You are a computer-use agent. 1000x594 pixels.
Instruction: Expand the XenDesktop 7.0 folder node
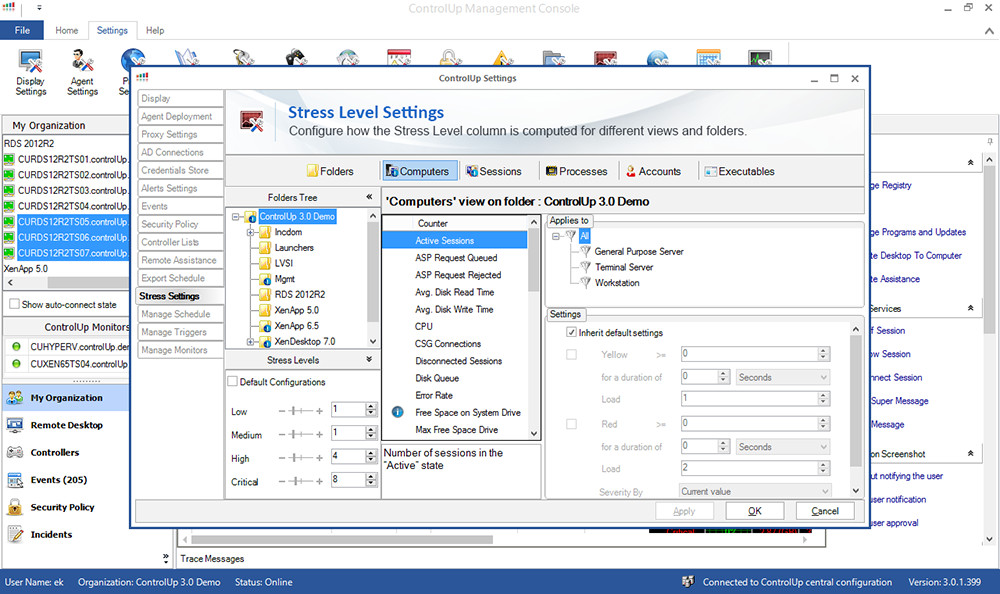point(251,341)
